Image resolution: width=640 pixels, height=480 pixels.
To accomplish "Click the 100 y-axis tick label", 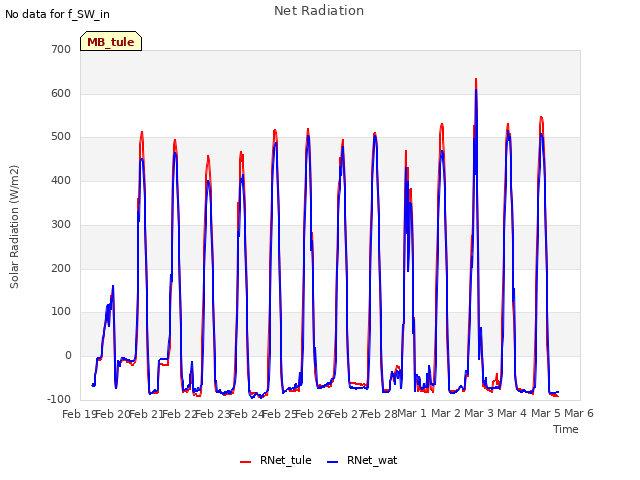I will [x=61, y=312].
